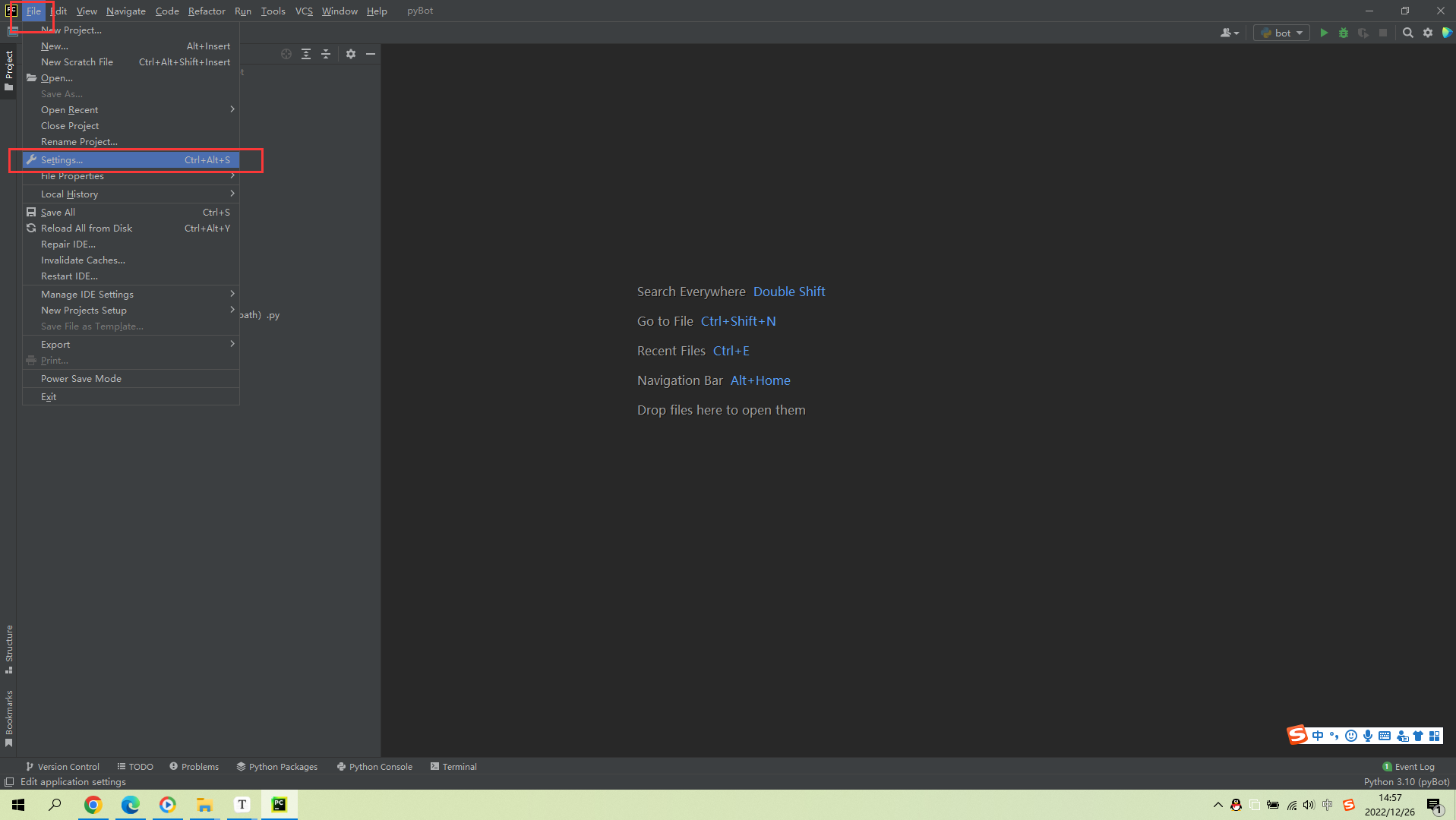The width and height of the screenshot is (1456, 820).
Task: Open the Sogou soft keyboard icon
Action: coord(1385,736)
